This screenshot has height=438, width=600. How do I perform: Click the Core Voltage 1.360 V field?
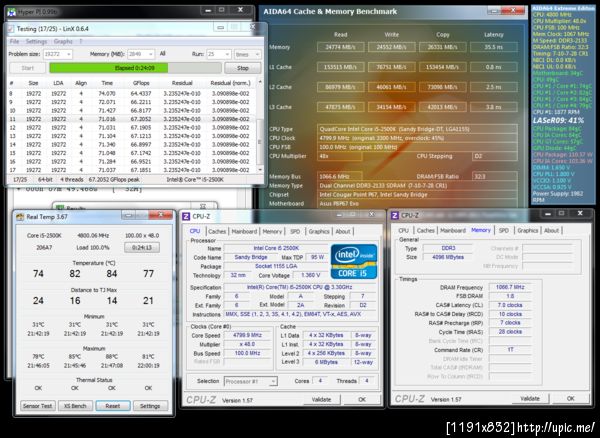[310, 275]
